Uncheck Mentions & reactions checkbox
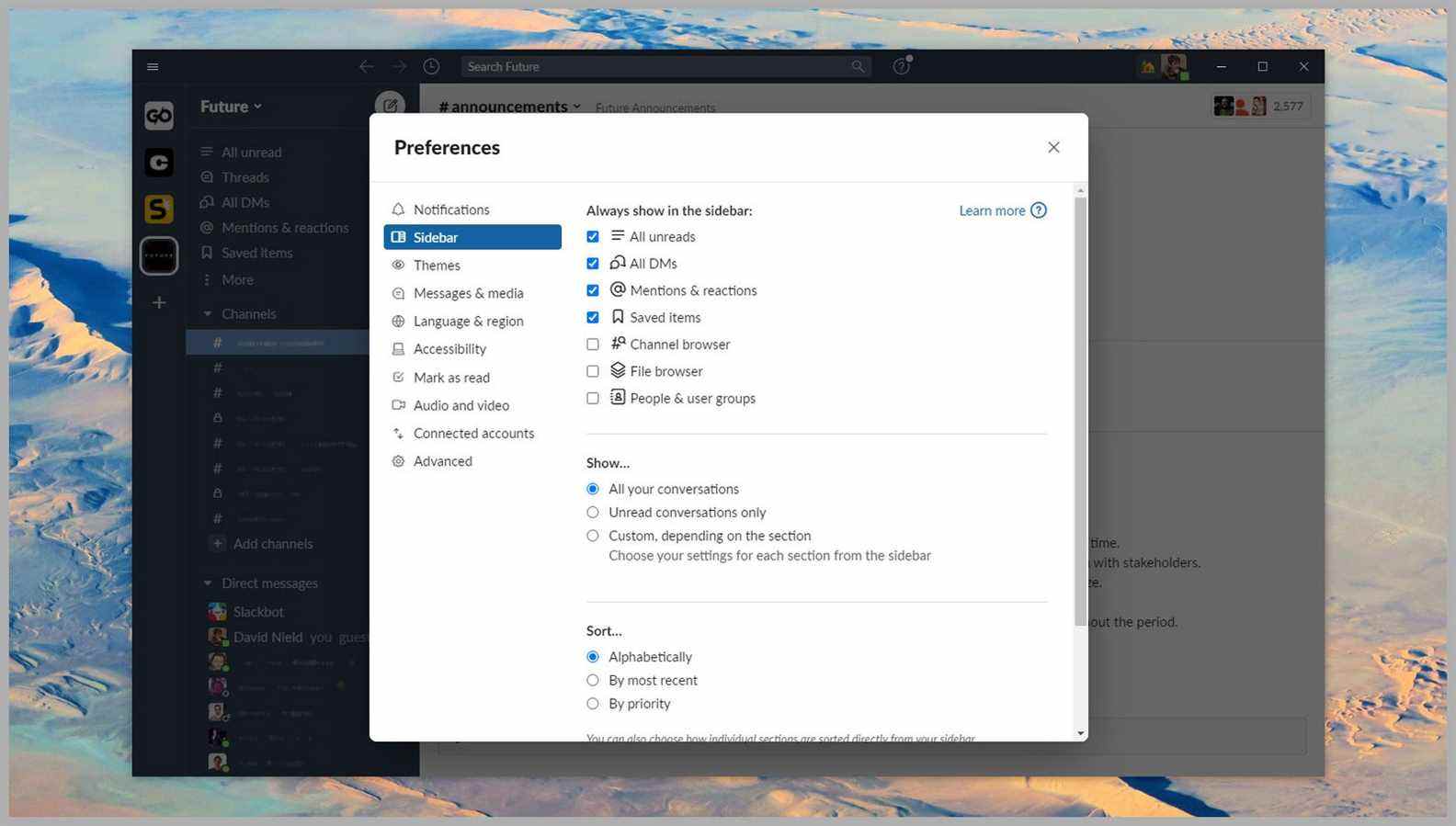The width and height of the screenshot is (1456, 826). click(x=593, y=290)
